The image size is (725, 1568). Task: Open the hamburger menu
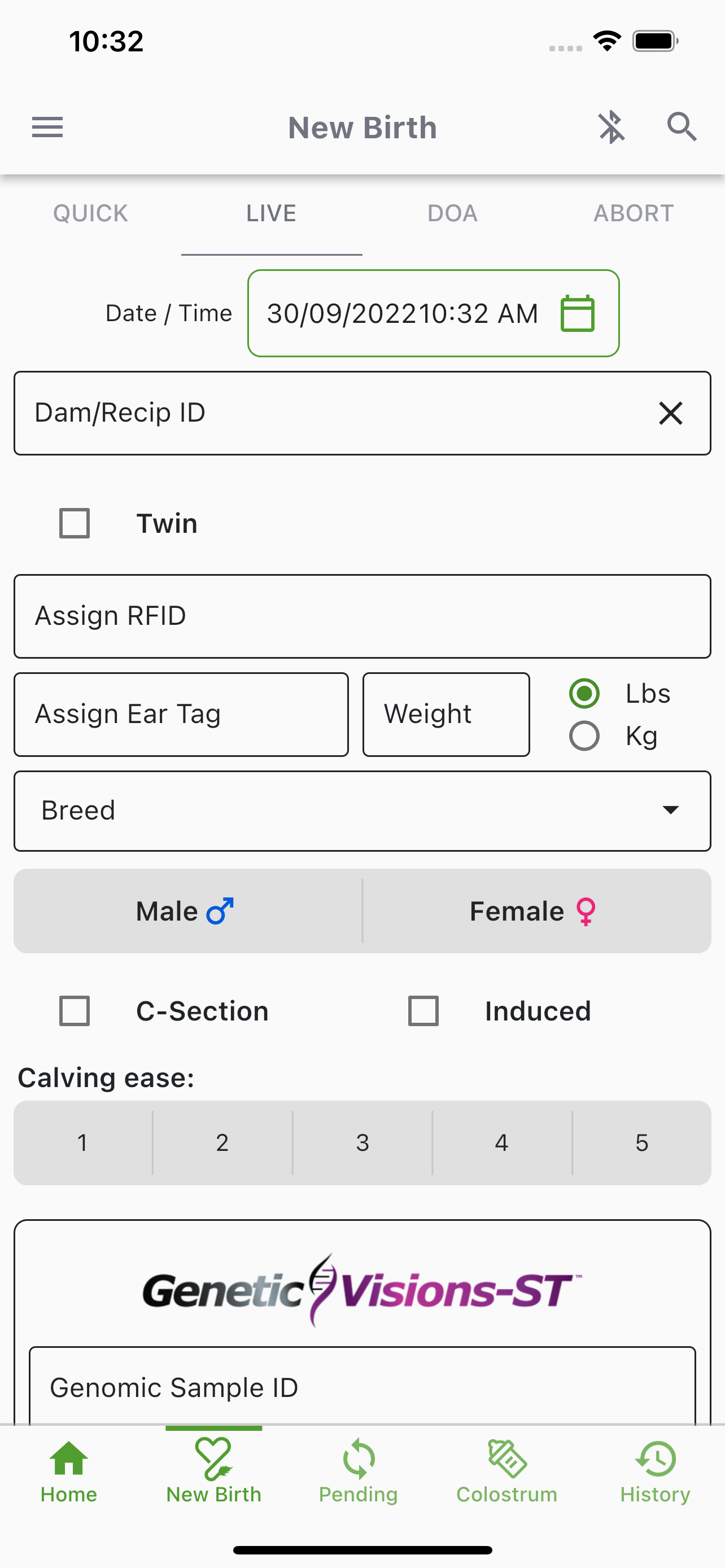click(47, 128)
